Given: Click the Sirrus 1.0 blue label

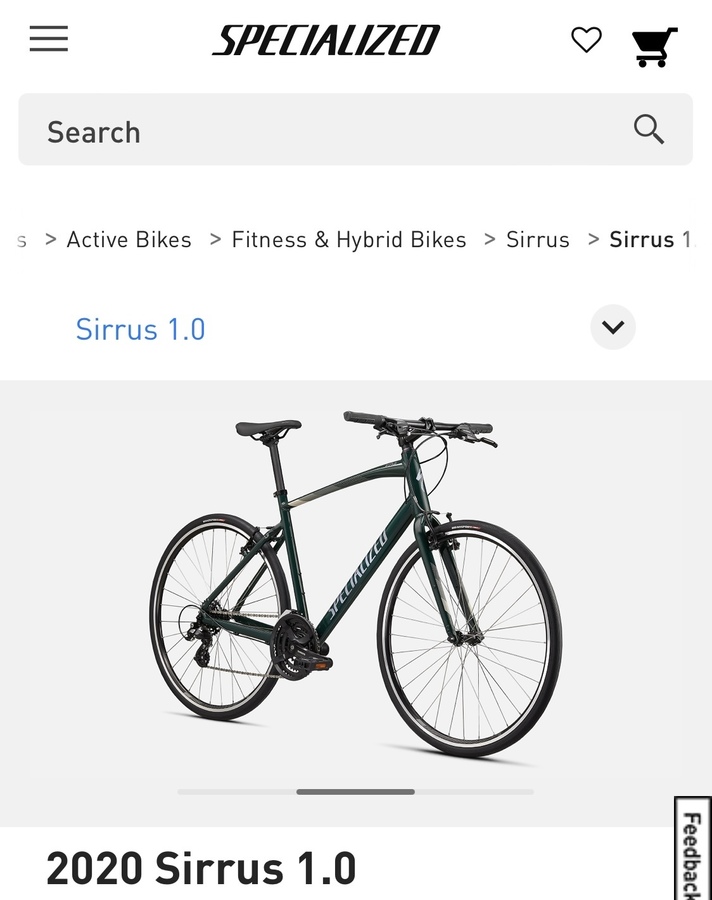Looking at the screenshot, I should [x=140, y=330].
